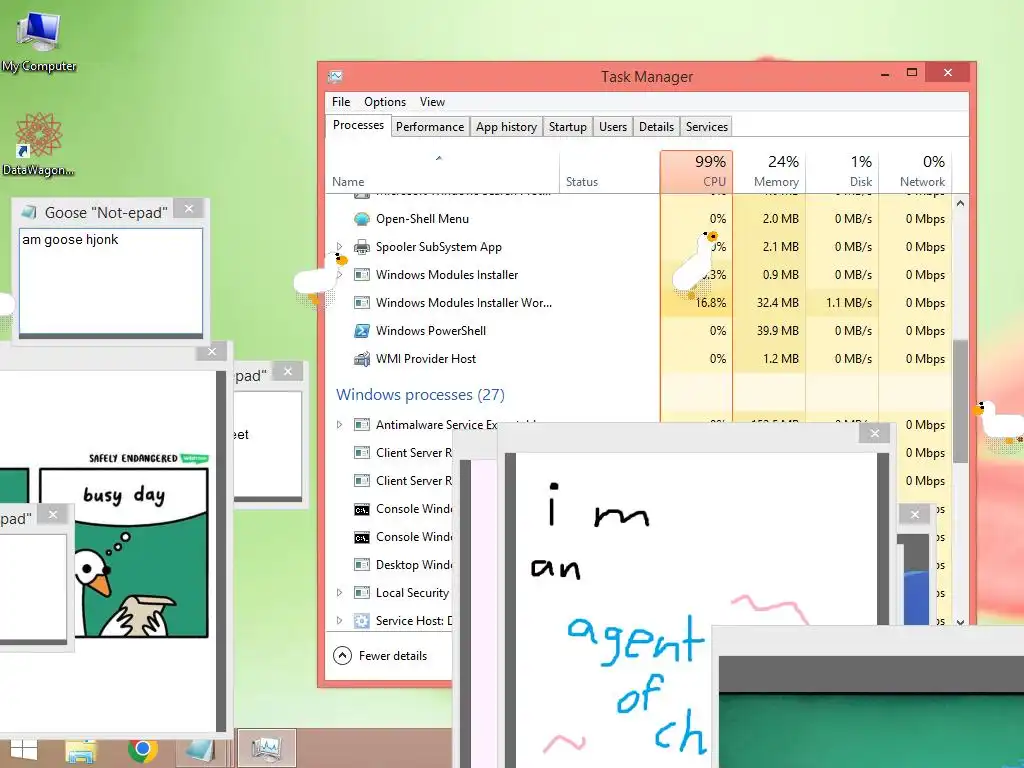1024x768 pixels.
Task: Click the second Client Server process icon
Action: pos(362,481)
